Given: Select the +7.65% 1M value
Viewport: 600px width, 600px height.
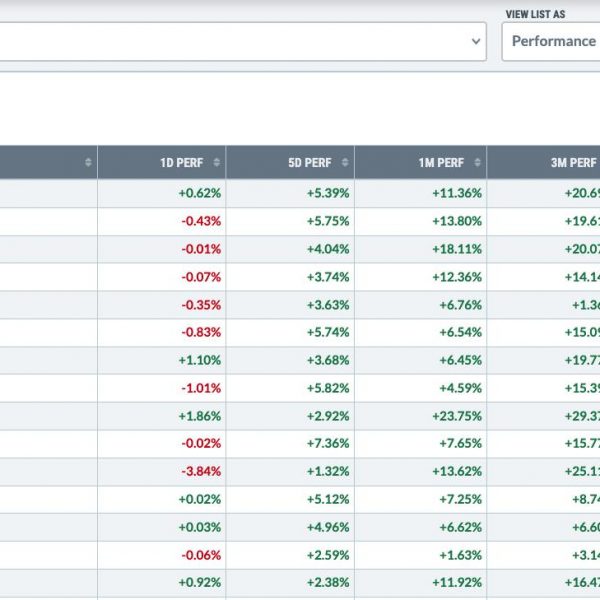Looking at the screenshot, I should coord(461,443).
